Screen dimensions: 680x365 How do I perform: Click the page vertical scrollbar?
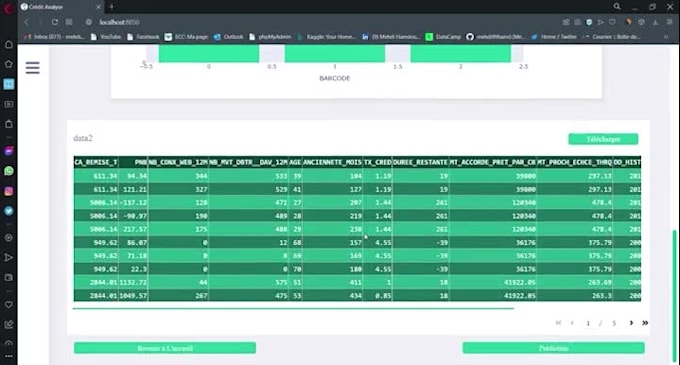pos(674,295)
